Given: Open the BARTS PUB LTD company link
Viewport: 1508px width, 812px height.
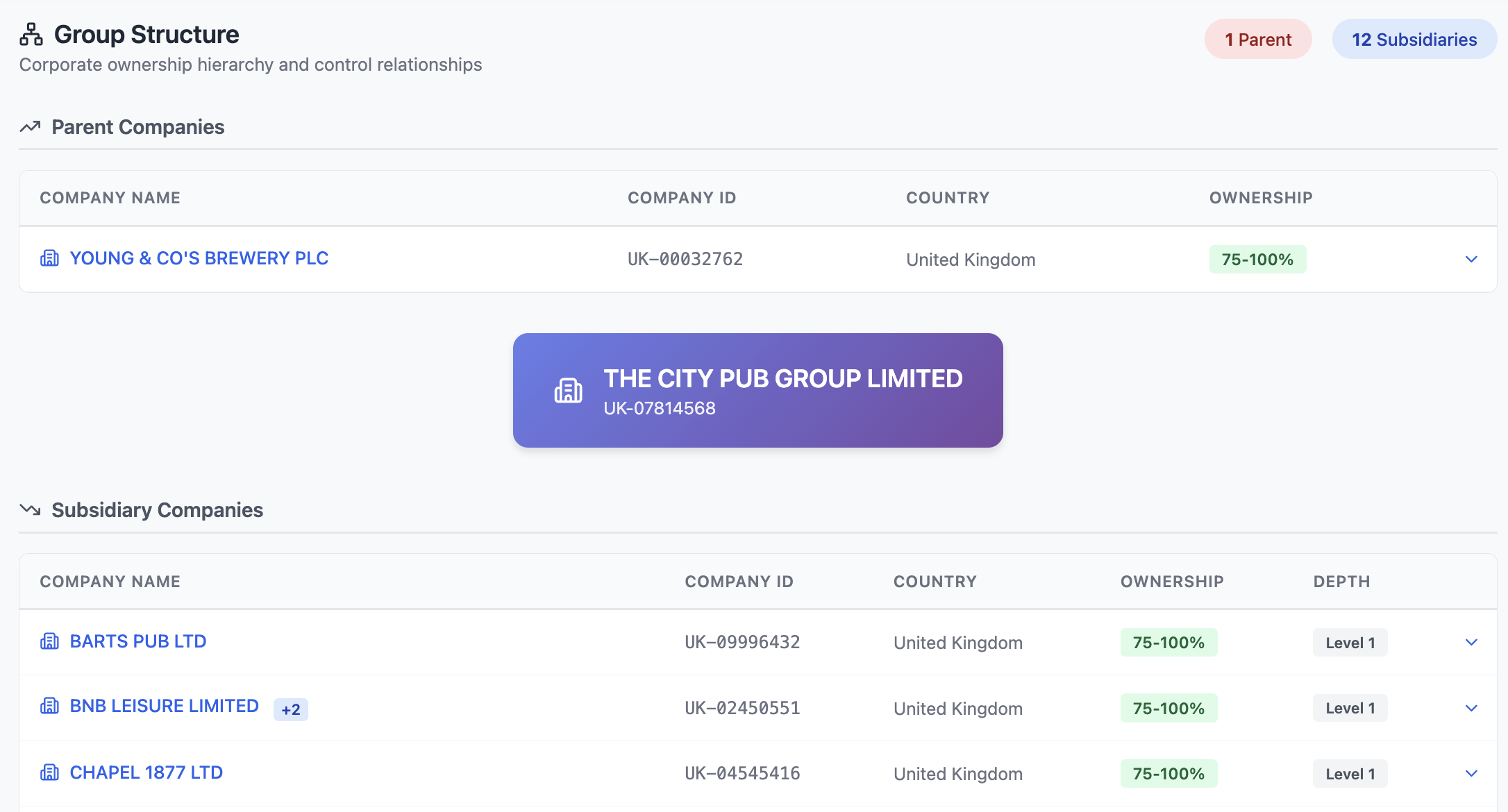Looking at the screenshot, I should pyautogui.click(x=137, y=641).
